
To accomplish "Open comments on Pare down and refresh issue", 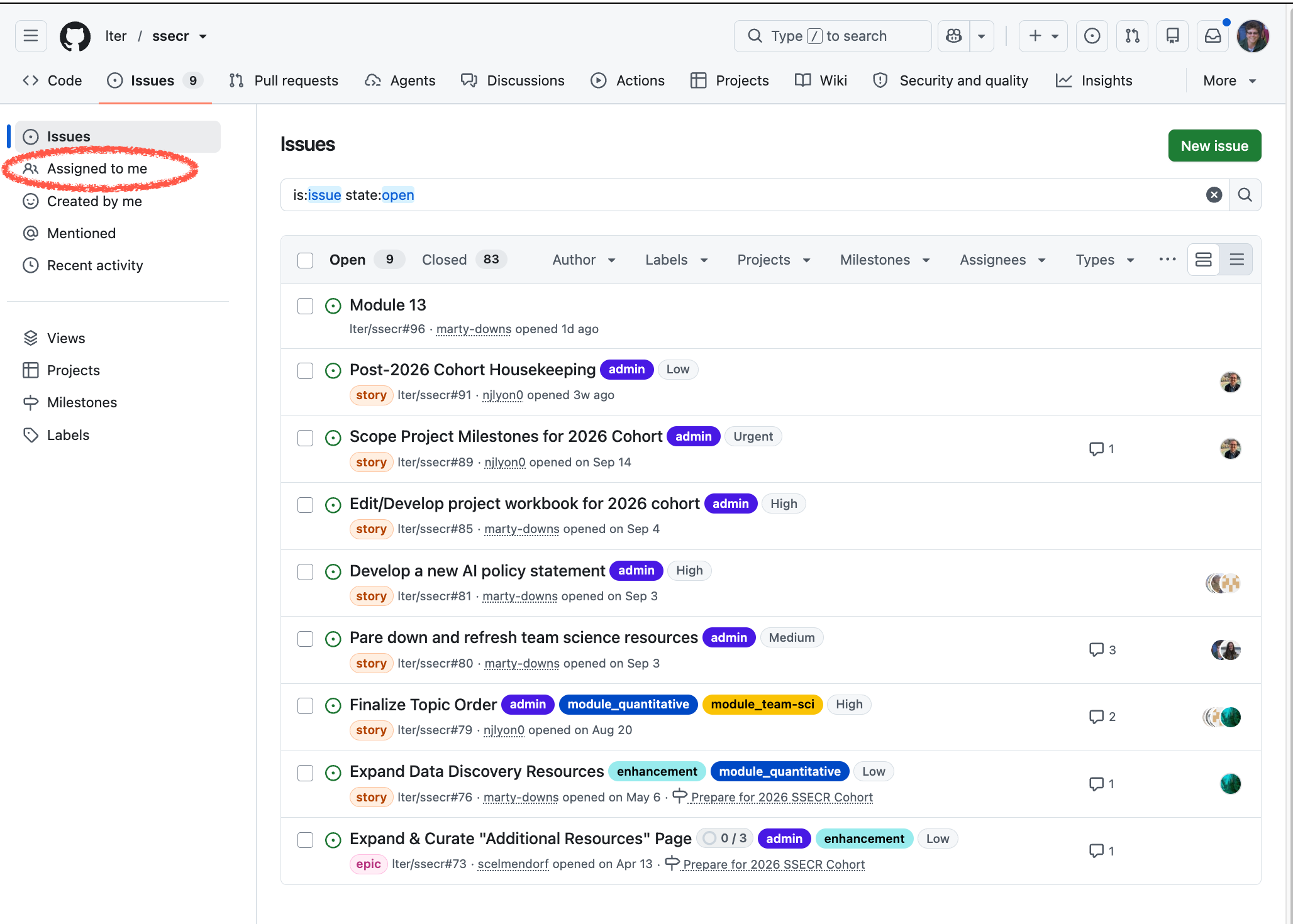I will [1102, 650].
